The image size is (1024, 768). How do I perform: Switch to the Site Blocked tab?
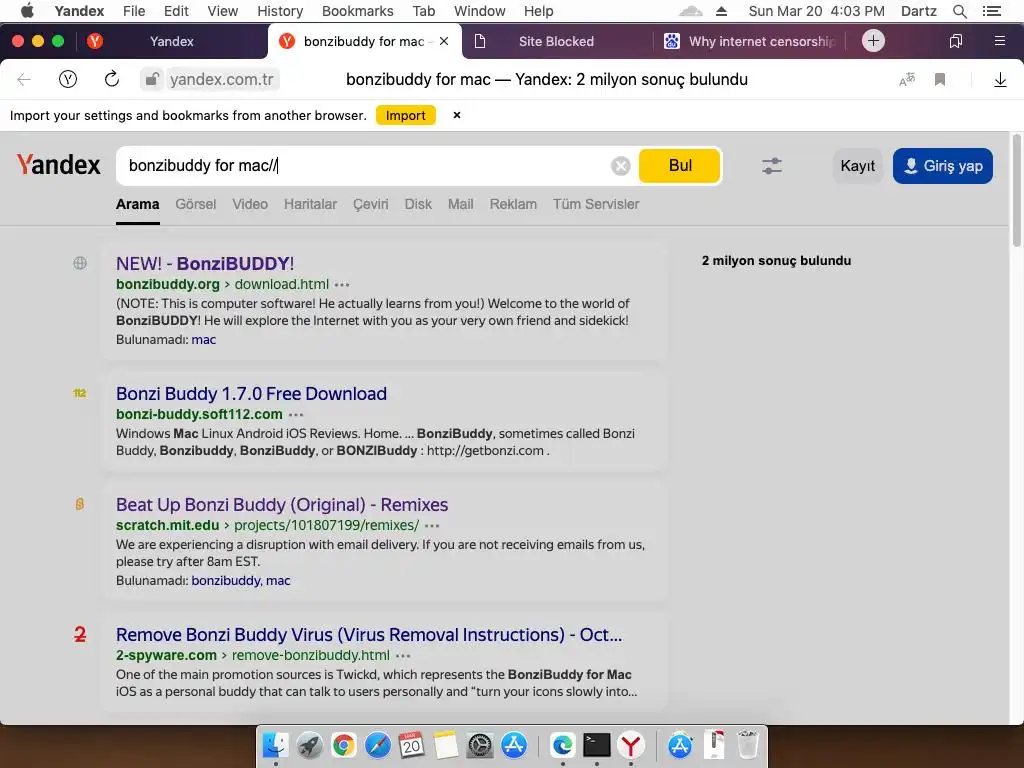556,41
